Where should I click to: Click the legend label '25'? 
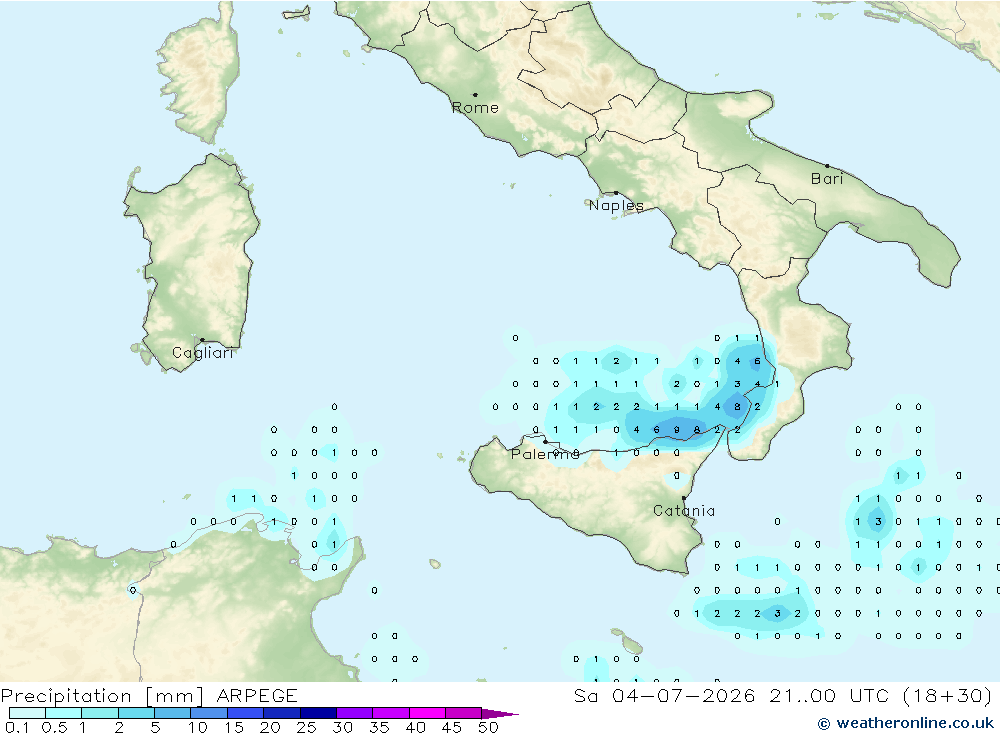coord(307,727)
